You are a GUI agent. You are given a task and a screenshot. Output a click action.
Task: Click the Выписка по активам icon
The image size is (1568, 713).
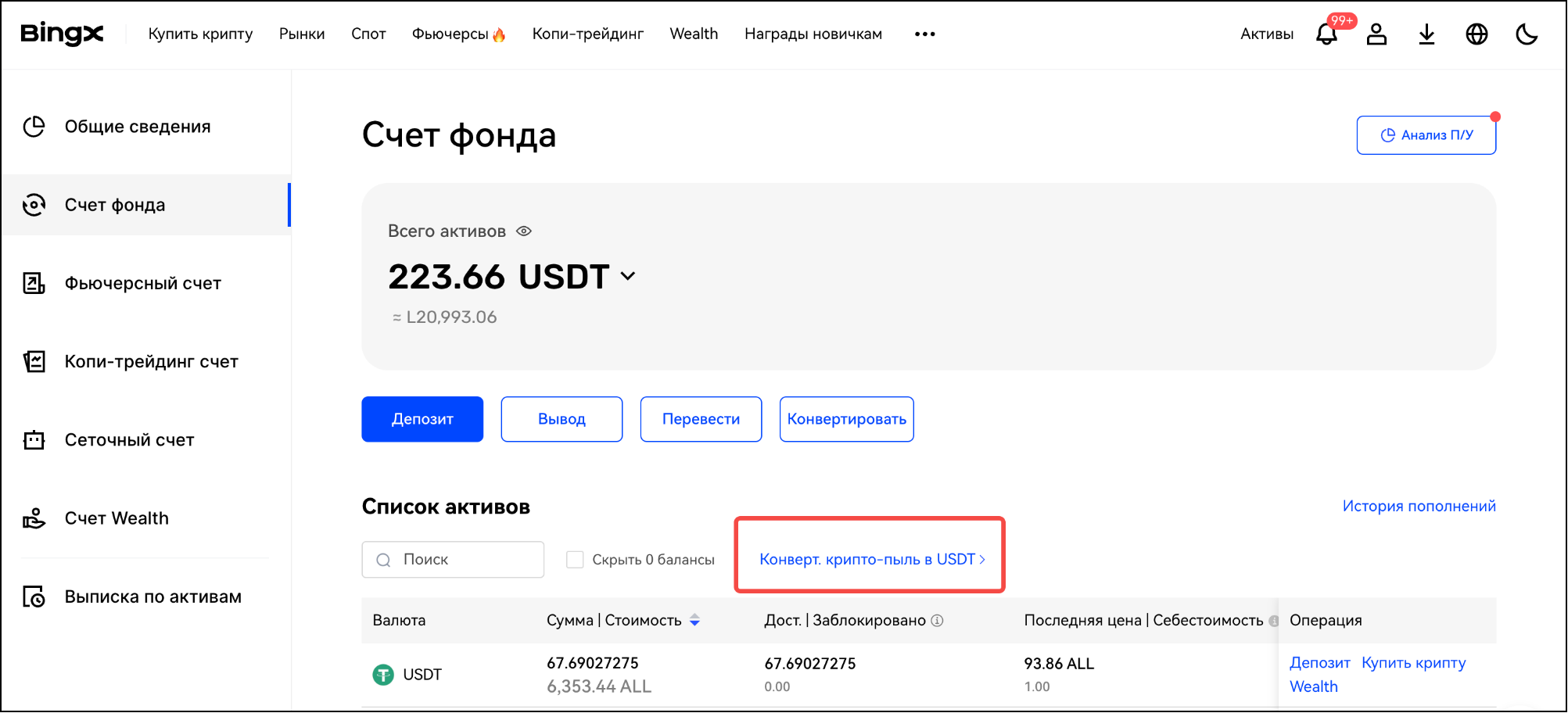[34, 597]
